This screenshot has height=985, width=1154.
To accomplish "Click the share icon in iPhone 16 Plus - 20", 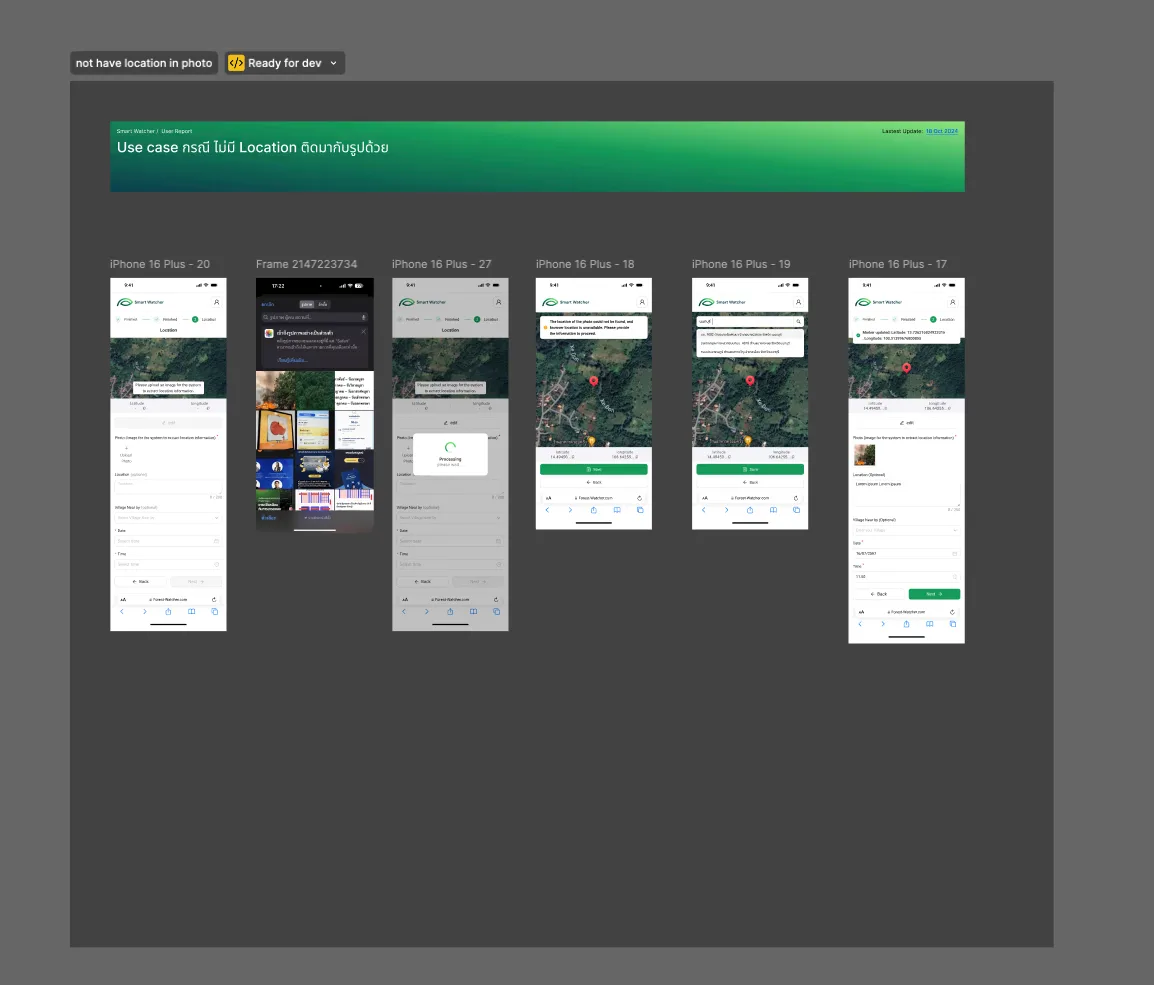I will [x=168, y=612].
